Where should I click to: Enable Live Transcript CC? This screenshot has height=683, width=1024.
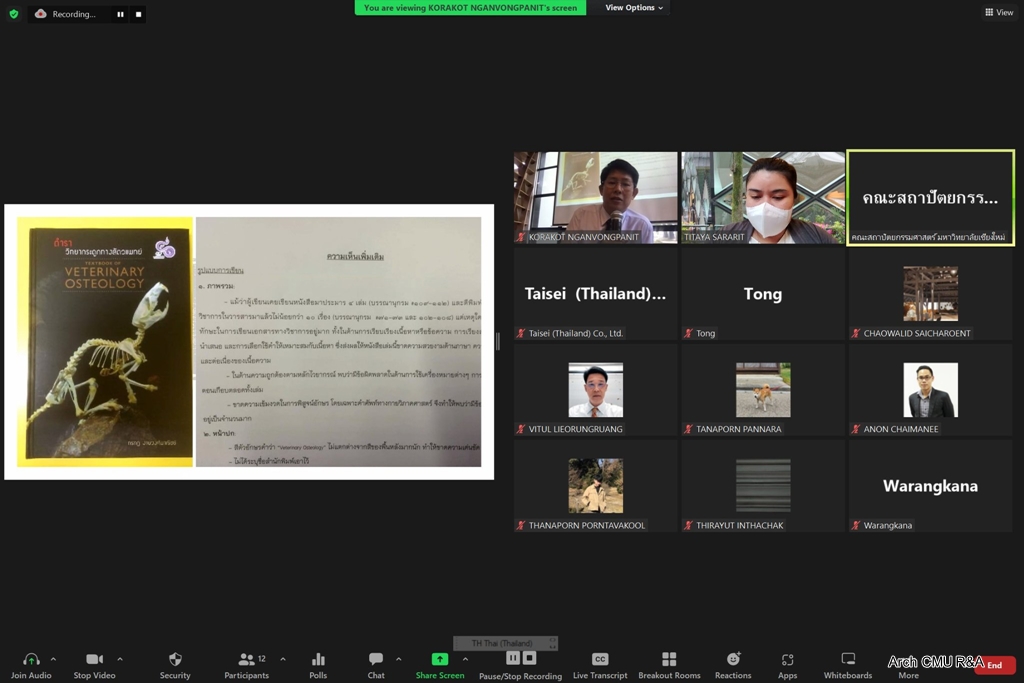(600, 665)
